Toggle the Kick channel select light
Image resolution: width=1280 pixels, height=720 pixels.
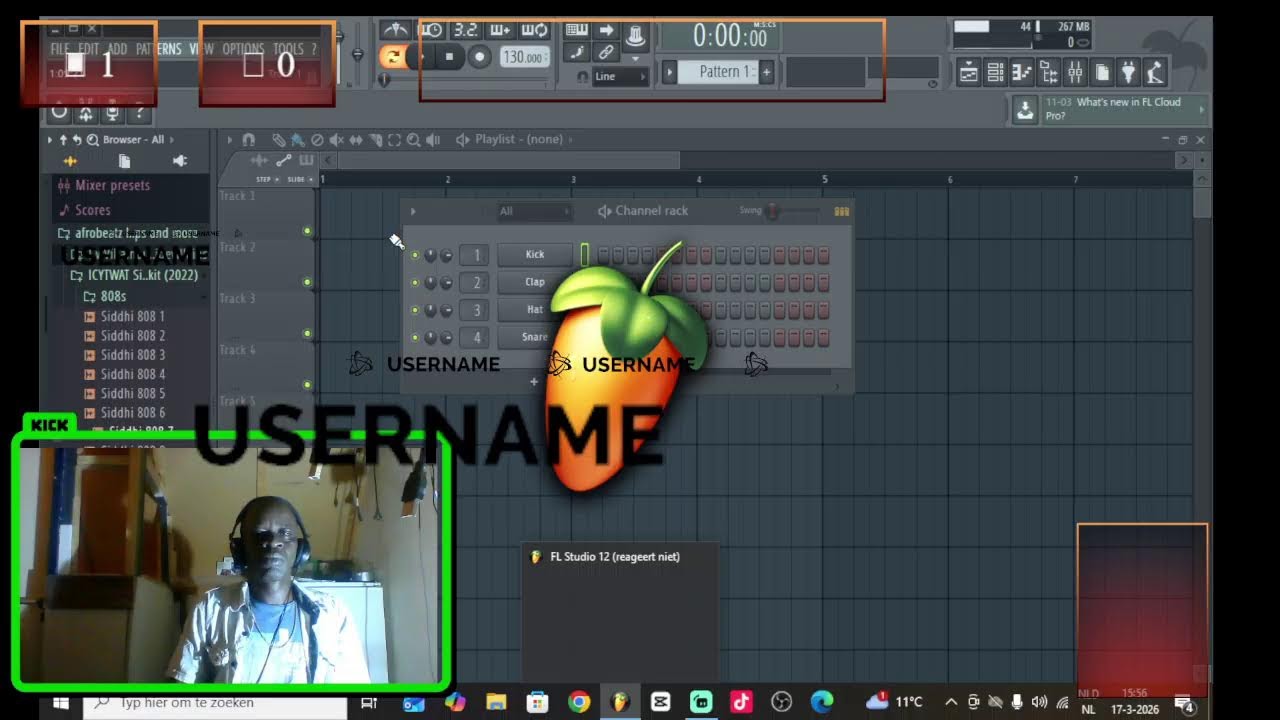585,255
